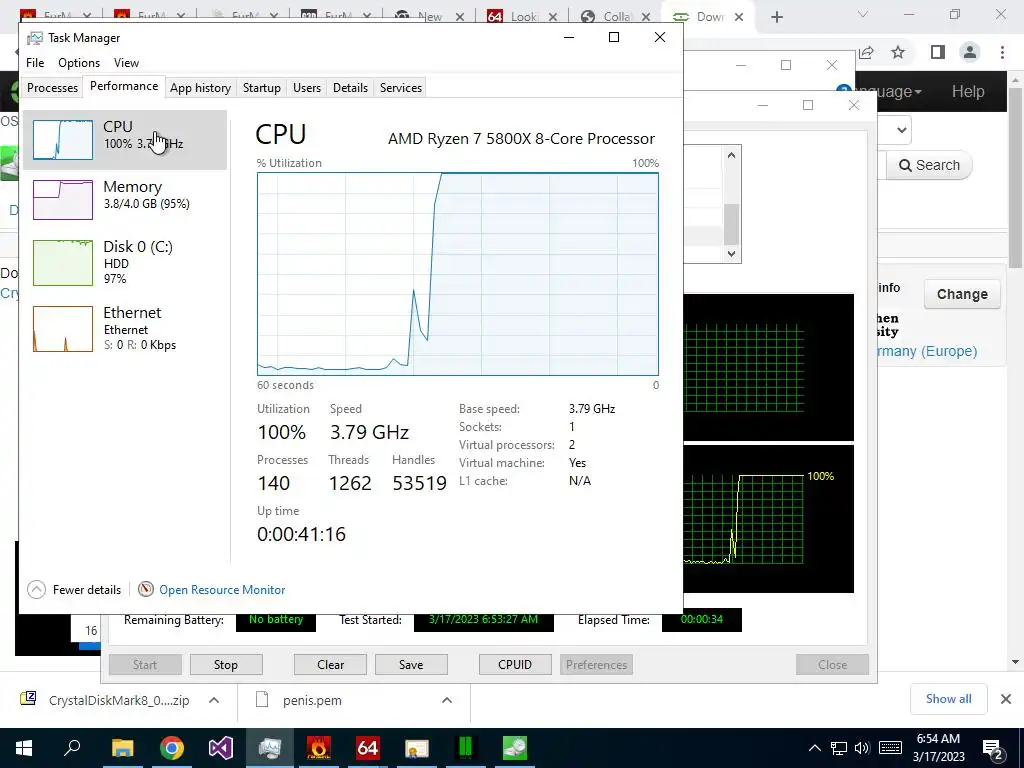This screenshot has height=768, width=1024.
Task: Click the Resource Monitor gauge icon
Action: (146, 589)
